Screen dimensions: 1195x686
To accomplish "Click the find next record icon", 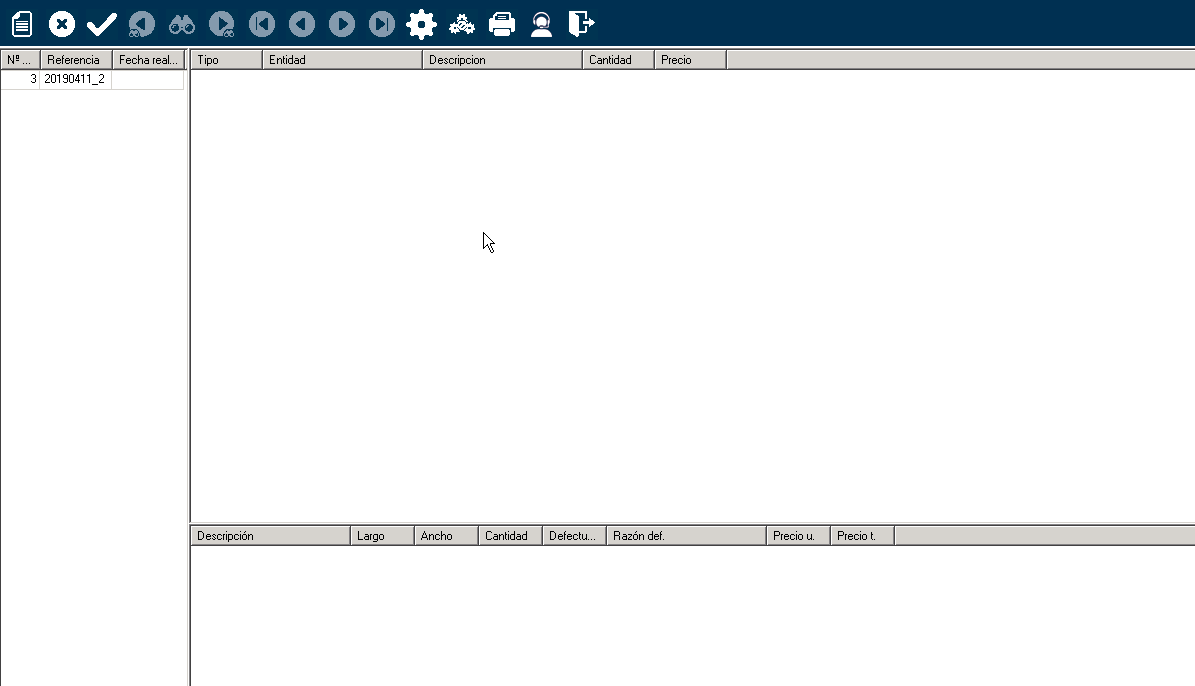I will pyautogui.click(x=222, y=24).
